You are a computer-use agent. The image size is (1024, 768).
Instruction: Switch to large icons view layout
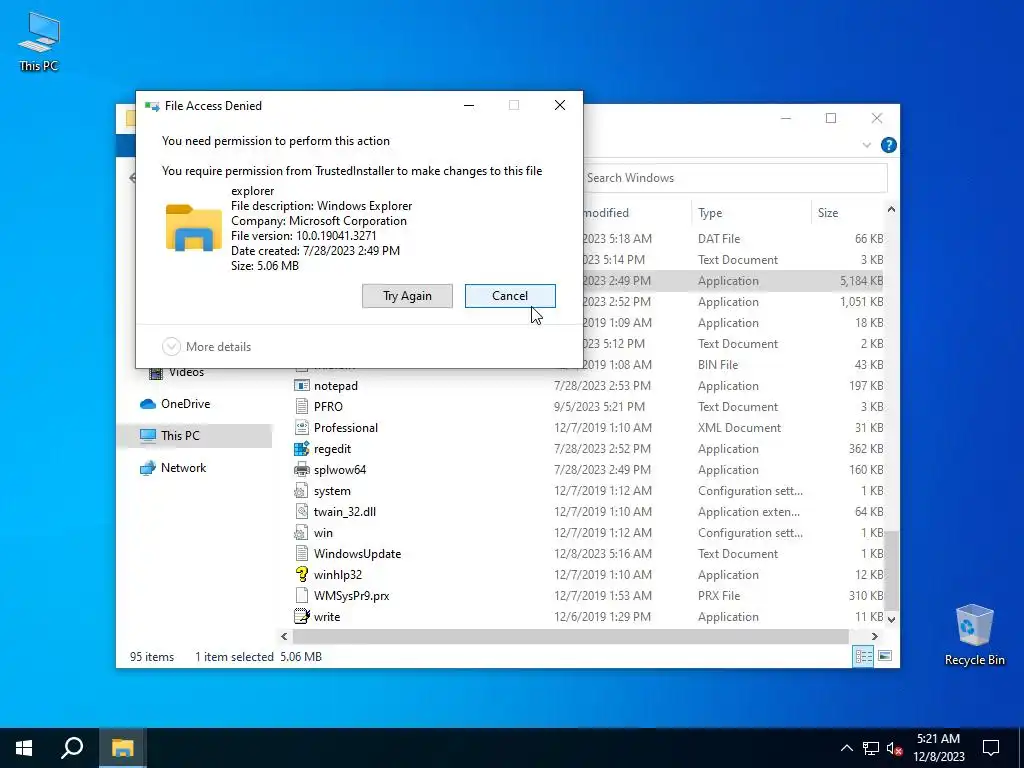[x=885, y=656]
